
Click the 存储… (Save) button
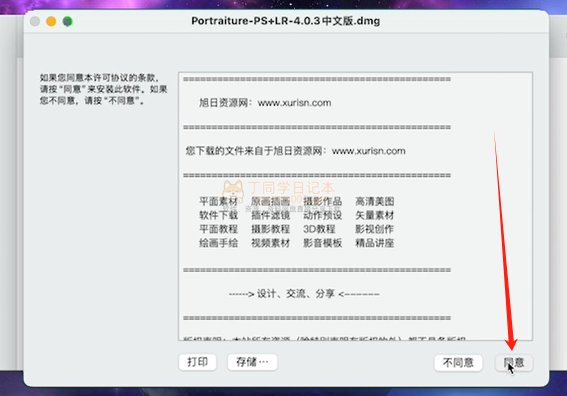click(252, 362)
